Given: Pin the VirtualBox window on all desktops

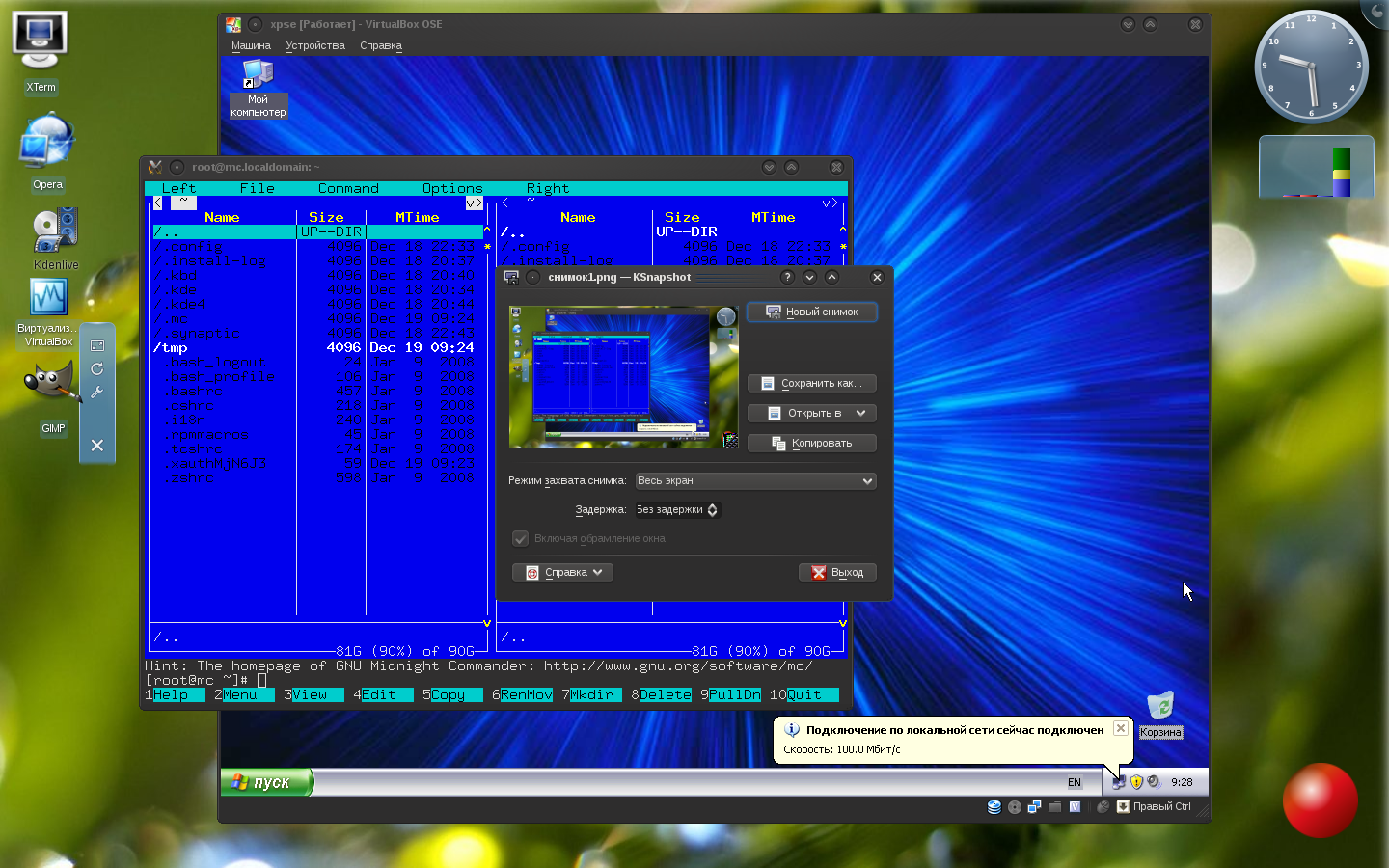Looking at the screenshot, I should pos(255,24).
